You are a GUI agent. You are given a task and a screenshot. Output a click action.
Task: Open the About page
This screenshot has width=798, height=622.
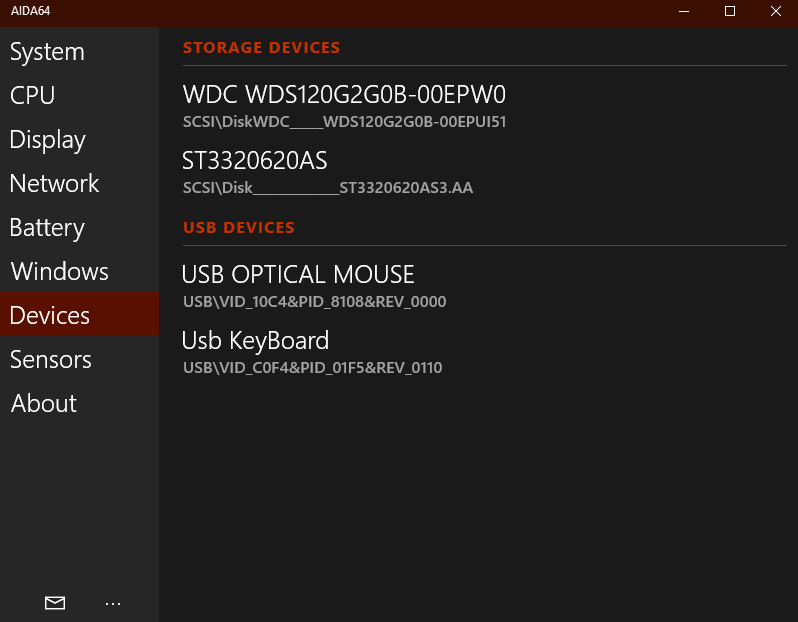tap(79, 404)
